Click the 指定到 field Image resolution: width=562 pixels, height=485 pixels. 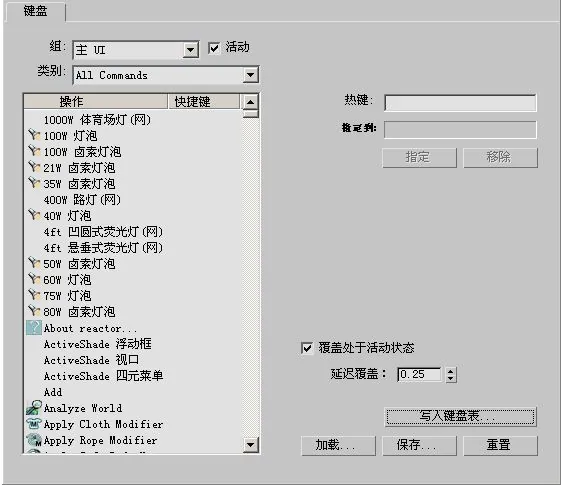460,129
